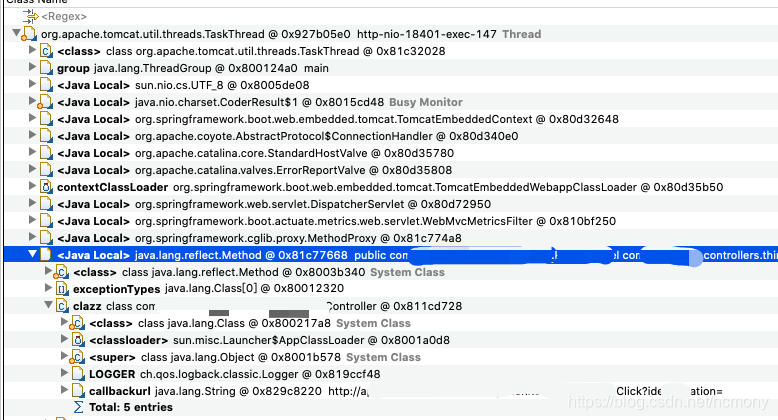Click the selected reflect.Method object icon
778x420 pixels.
[46, 255]
